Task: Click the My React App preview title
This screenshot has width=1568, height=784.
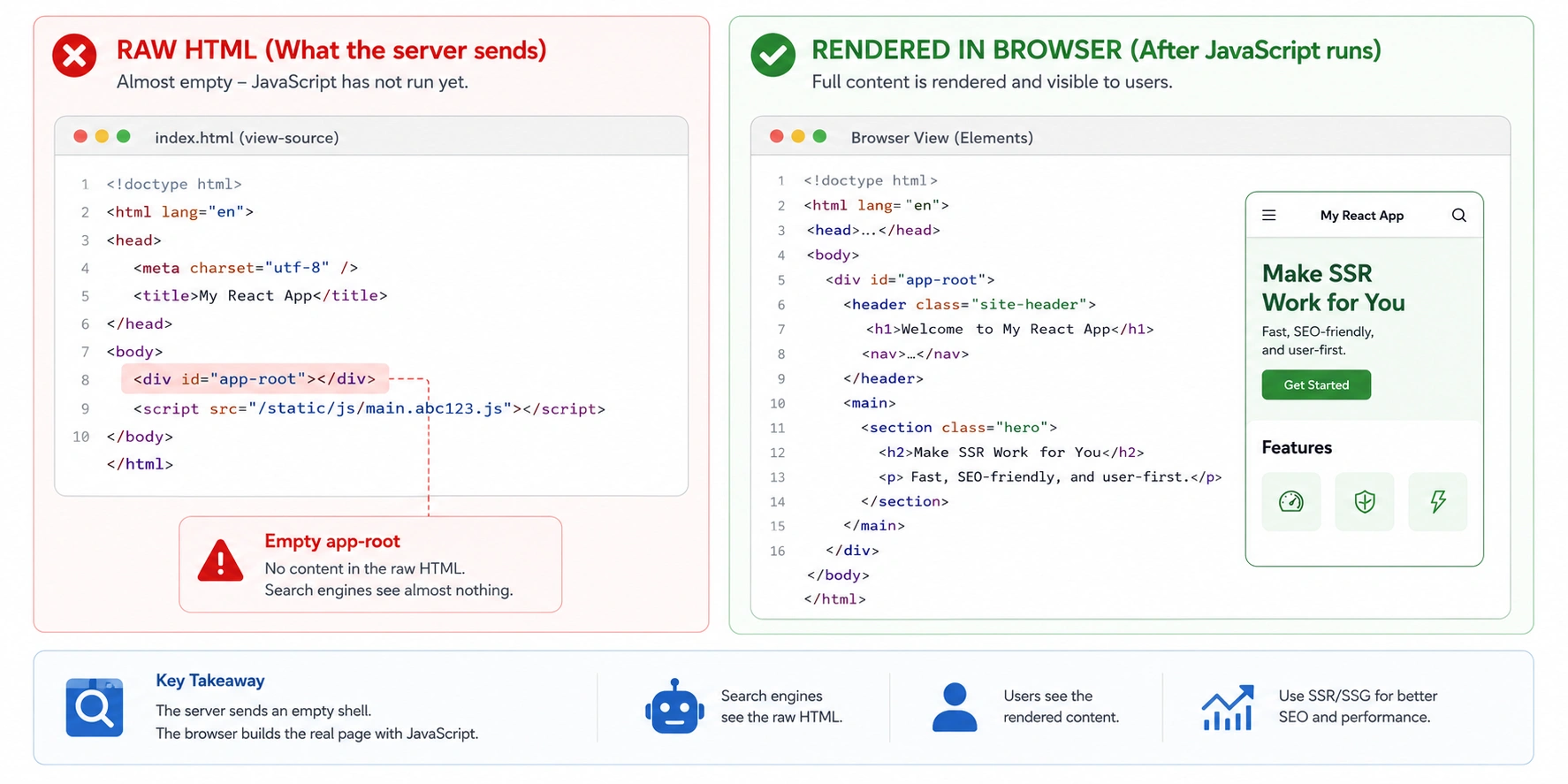Action: point(1361,216)
